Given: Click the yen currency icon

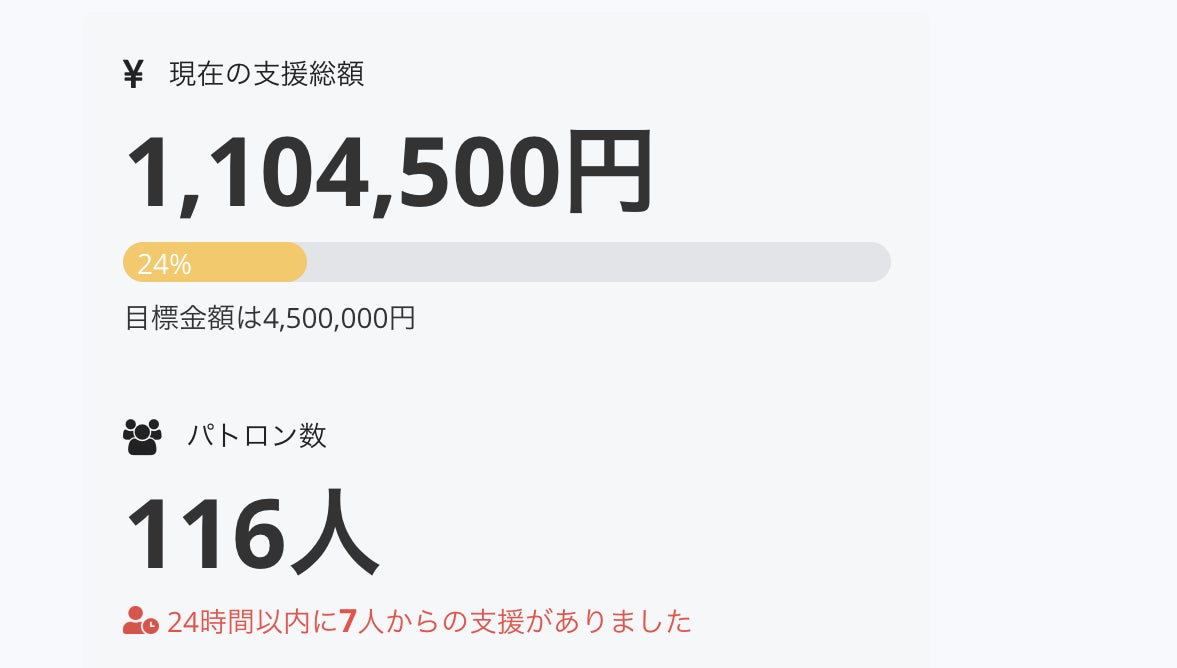Looking at the screenshot, I should coord(133,75).
